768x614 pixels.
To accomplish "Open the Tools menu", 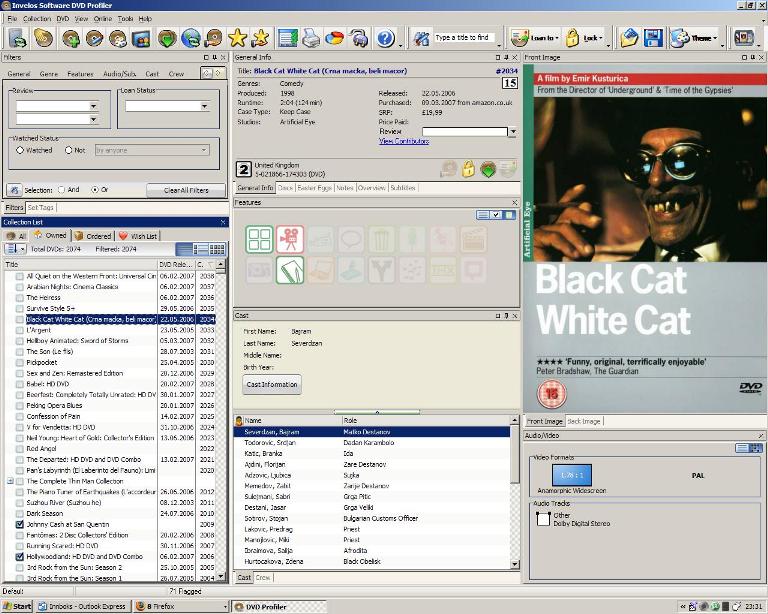I will 125,19.
